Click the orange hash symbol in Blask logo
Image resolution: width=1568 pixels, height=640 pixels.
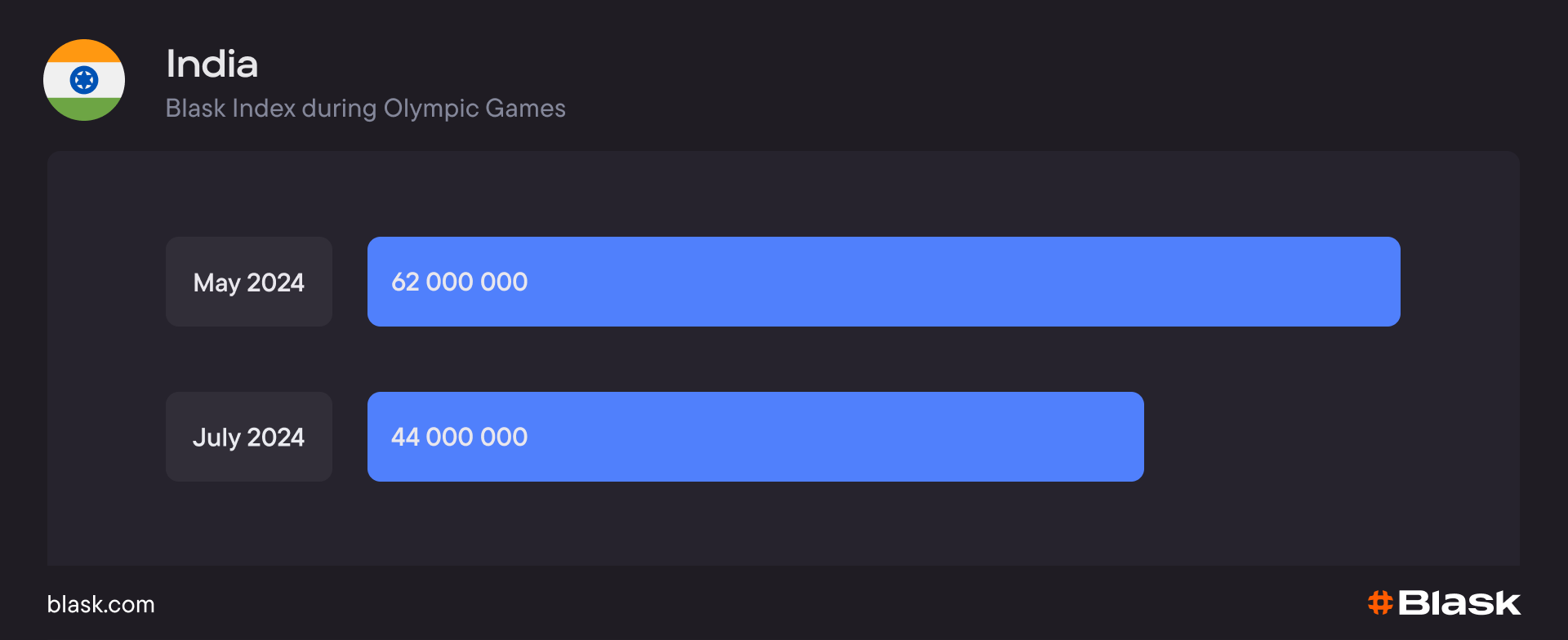click(x=1380, y=602)
